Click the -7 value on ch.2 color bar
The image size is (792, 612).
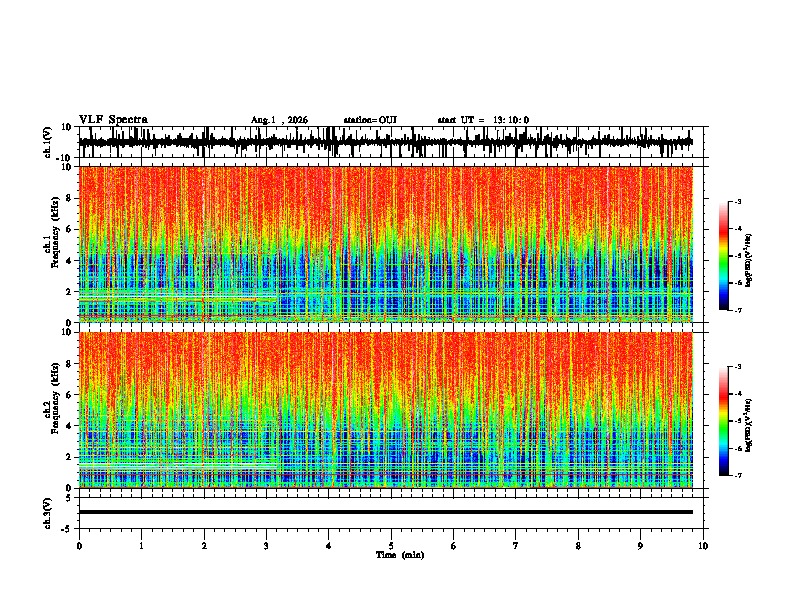pos(737,475)
